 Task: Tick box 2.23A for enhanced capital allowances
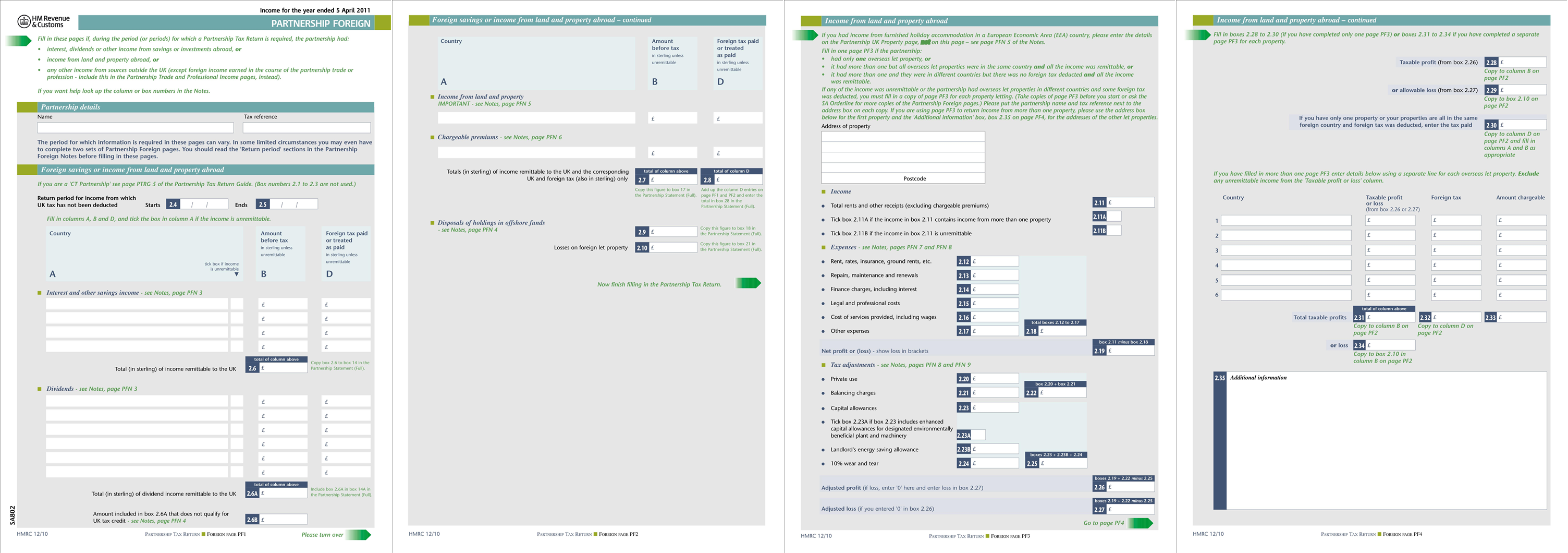[x=978, y=435]
